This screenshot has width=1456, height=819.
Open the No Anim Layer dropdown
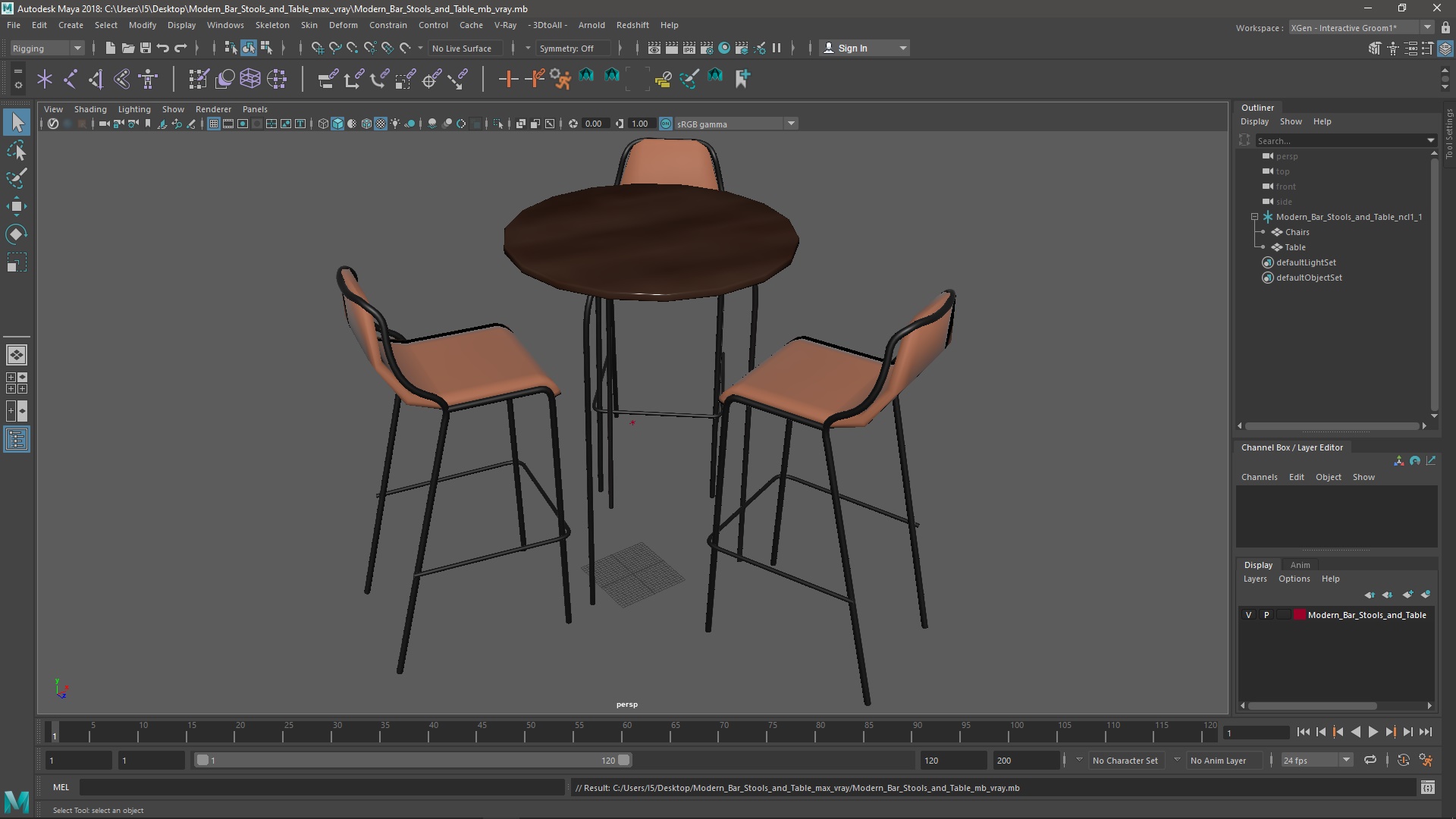(x=1177, y=760)
